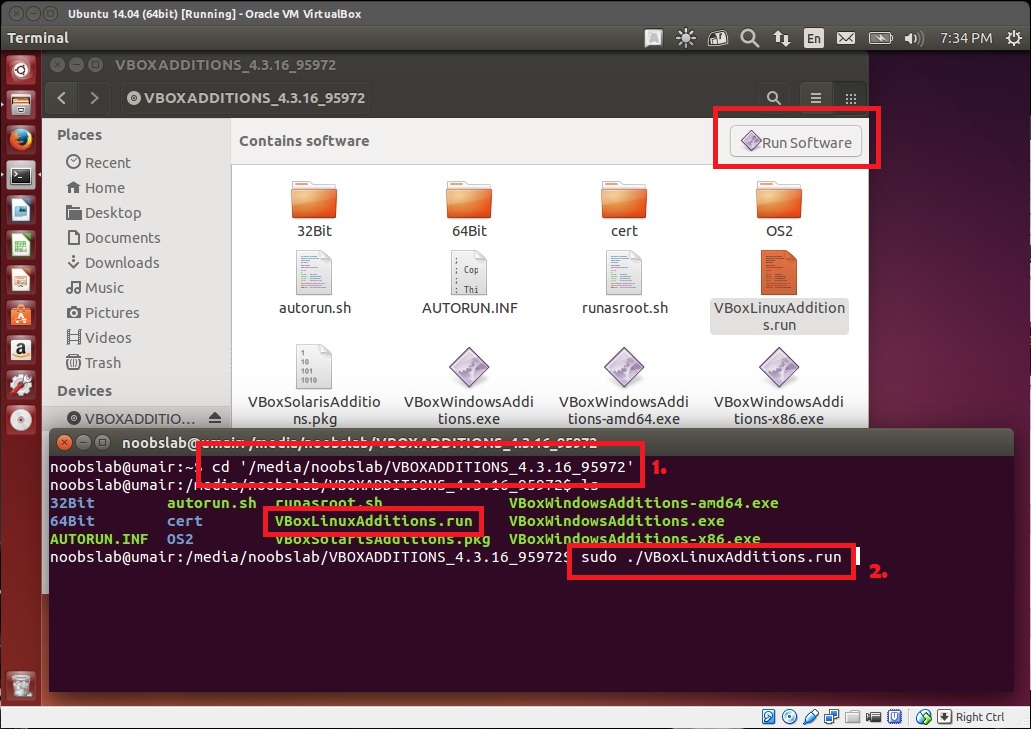
Task: Select the VBoxWindowsAdditions.exe file
Action: click(x=469, y=385)
